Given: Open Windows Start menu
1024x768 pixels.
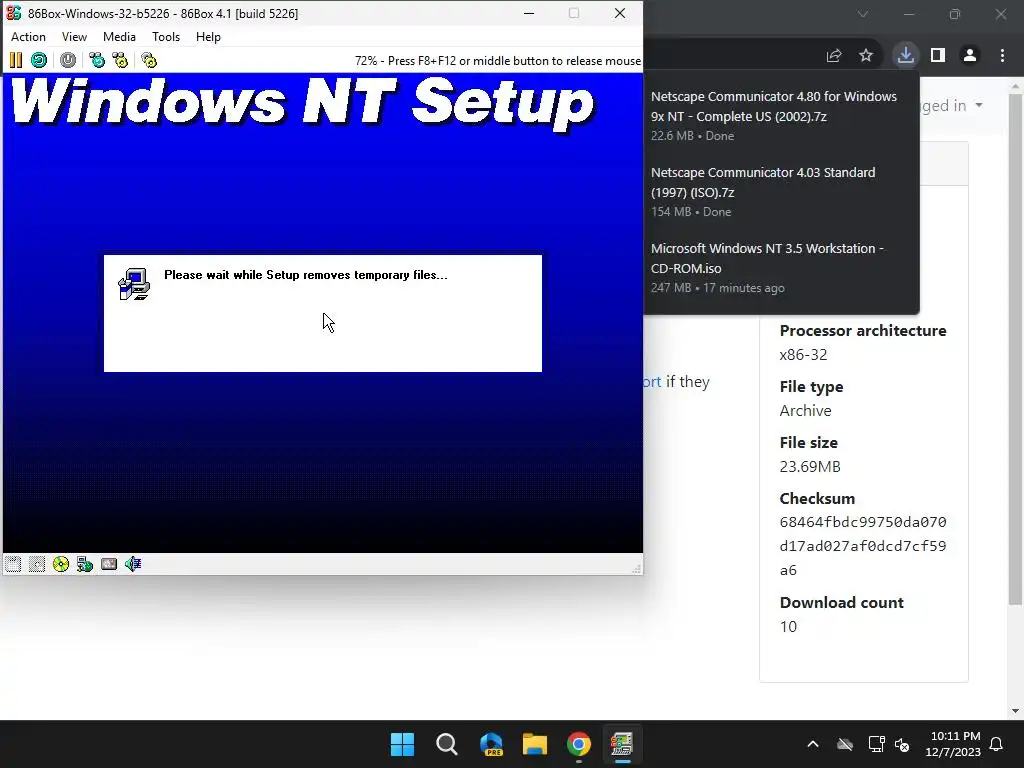Looking at the screenshot, I should pyautogui.click(x=402, y=744).
